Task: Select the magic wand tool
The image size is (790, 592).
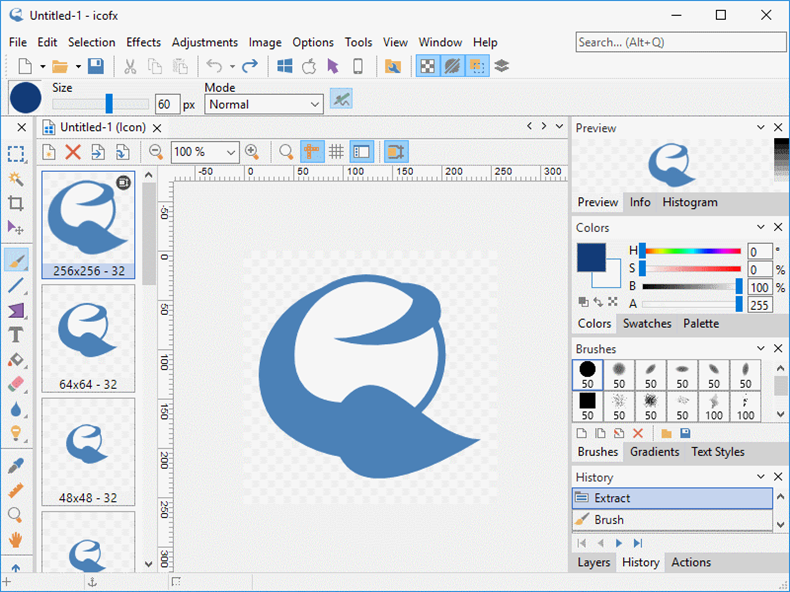Action: [x=16, y=179]
